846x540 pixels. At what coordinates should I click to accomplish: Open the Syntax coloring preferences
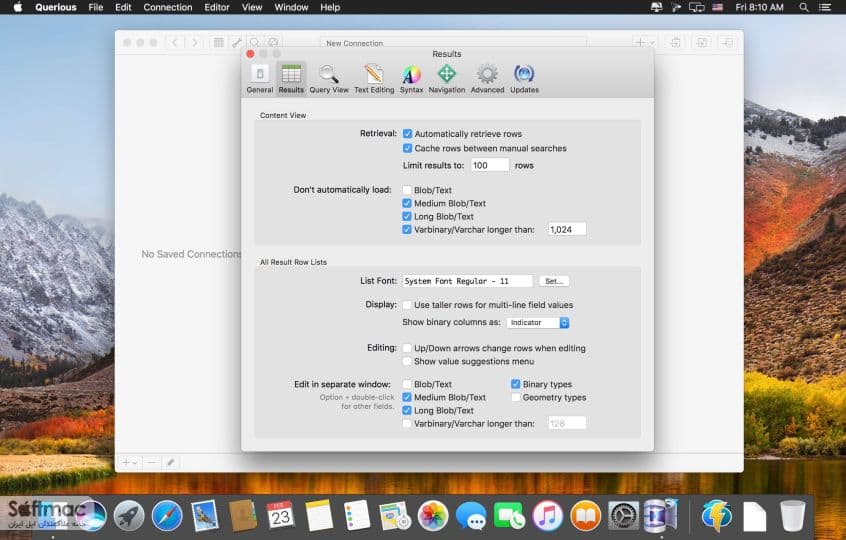click(411, 79)
